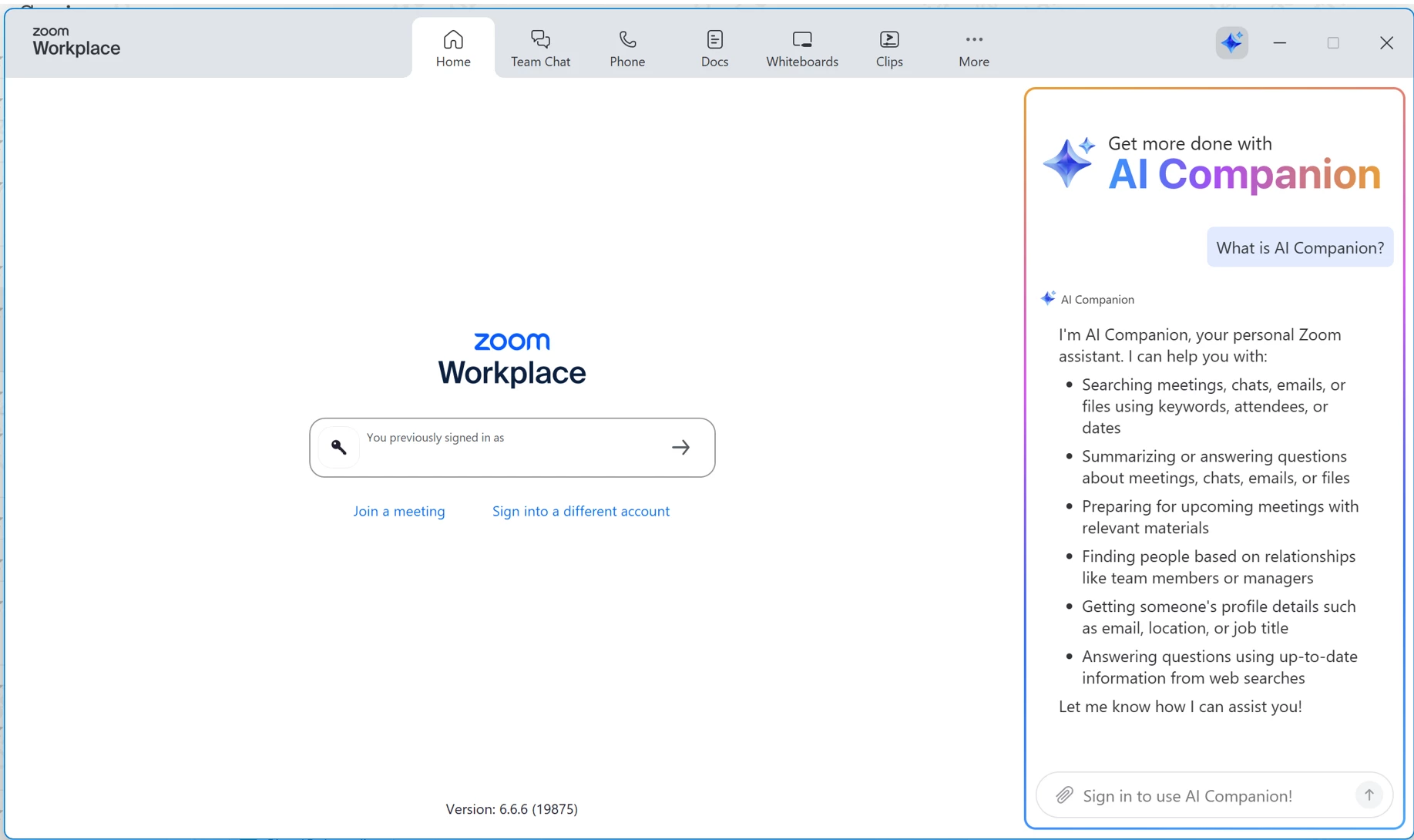Click the large AI Companion sparkle logo
1414x840 pixels.
[x=1069, y=162]
